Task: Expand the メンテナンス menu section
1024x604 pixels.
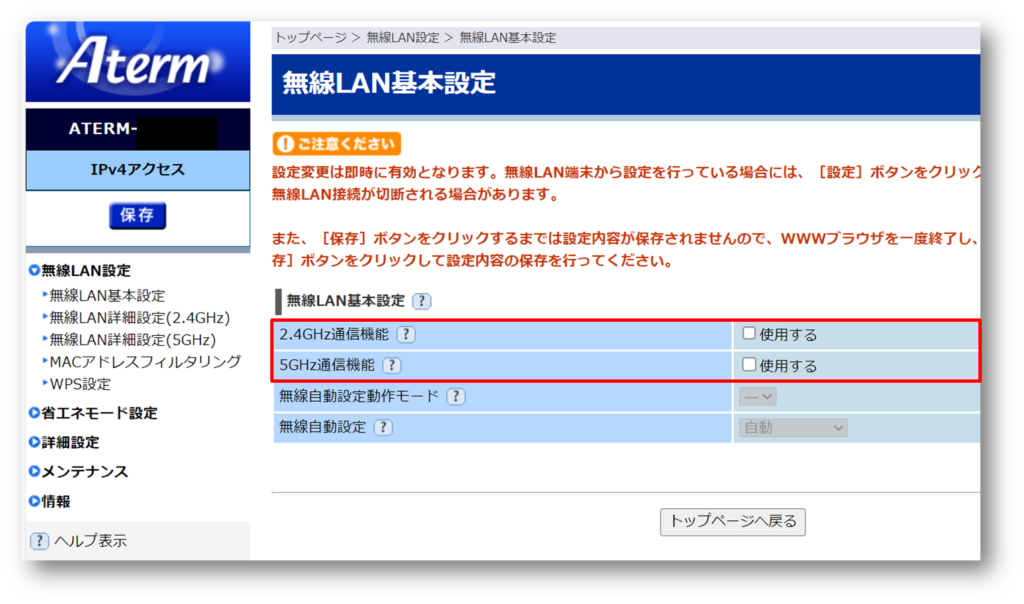Action: click(x=85, y=471)
